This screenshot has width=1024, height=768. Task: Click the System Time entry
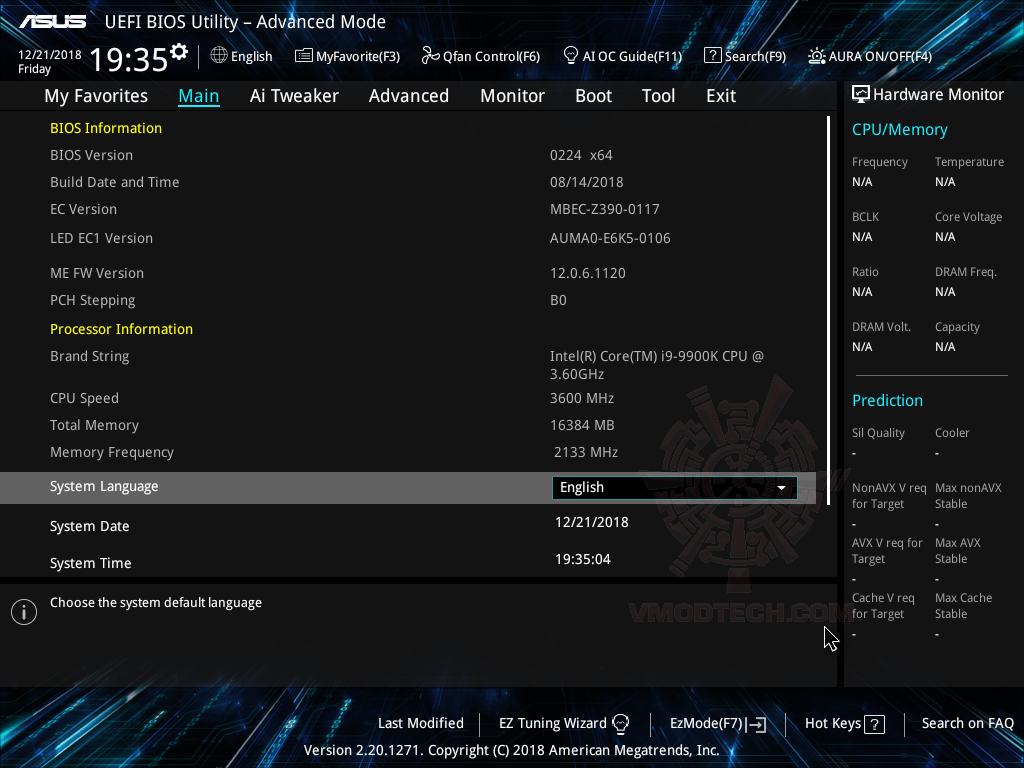[90, 562]
